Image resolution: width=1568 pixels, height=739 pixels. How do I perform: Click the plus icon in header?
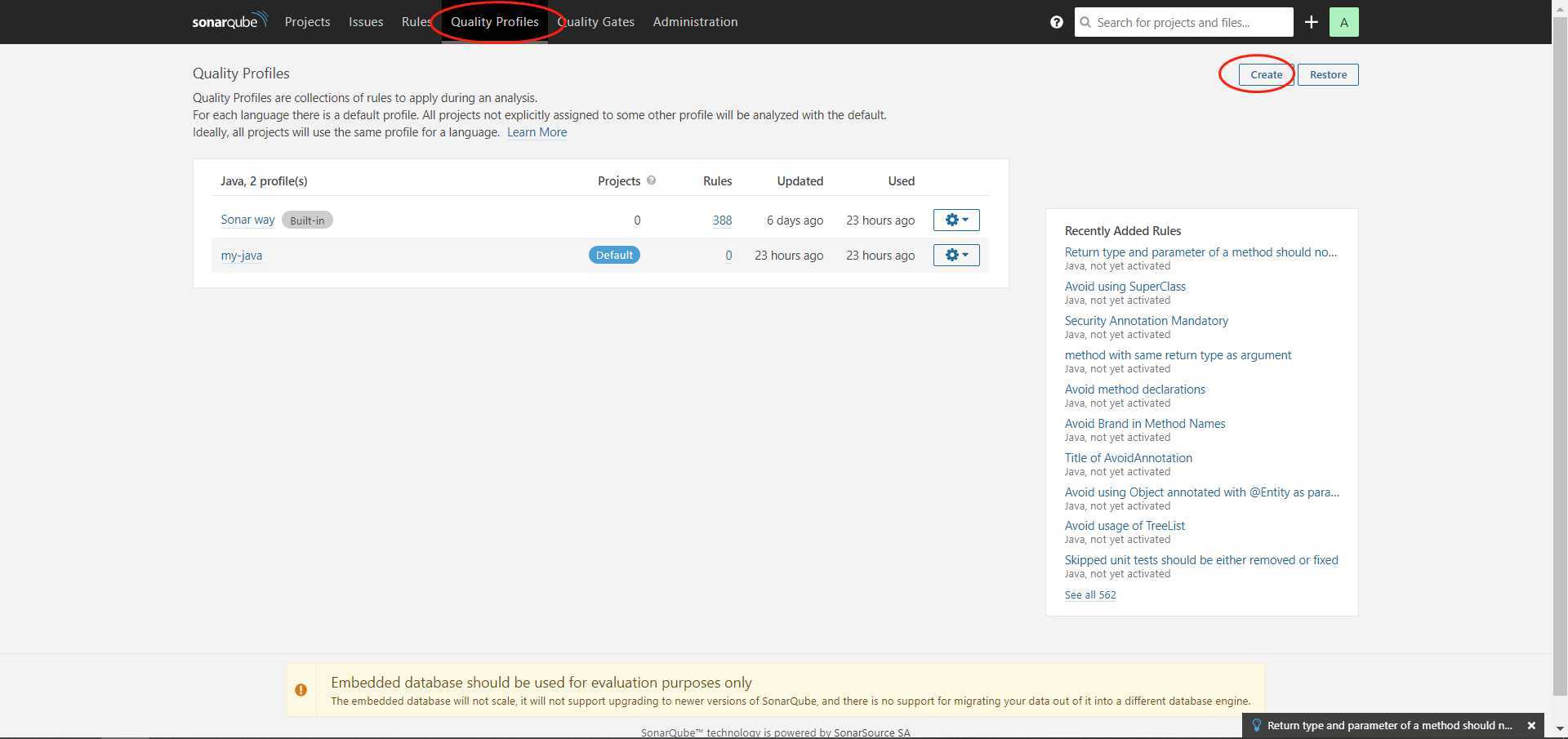(x=1311, y=22)
